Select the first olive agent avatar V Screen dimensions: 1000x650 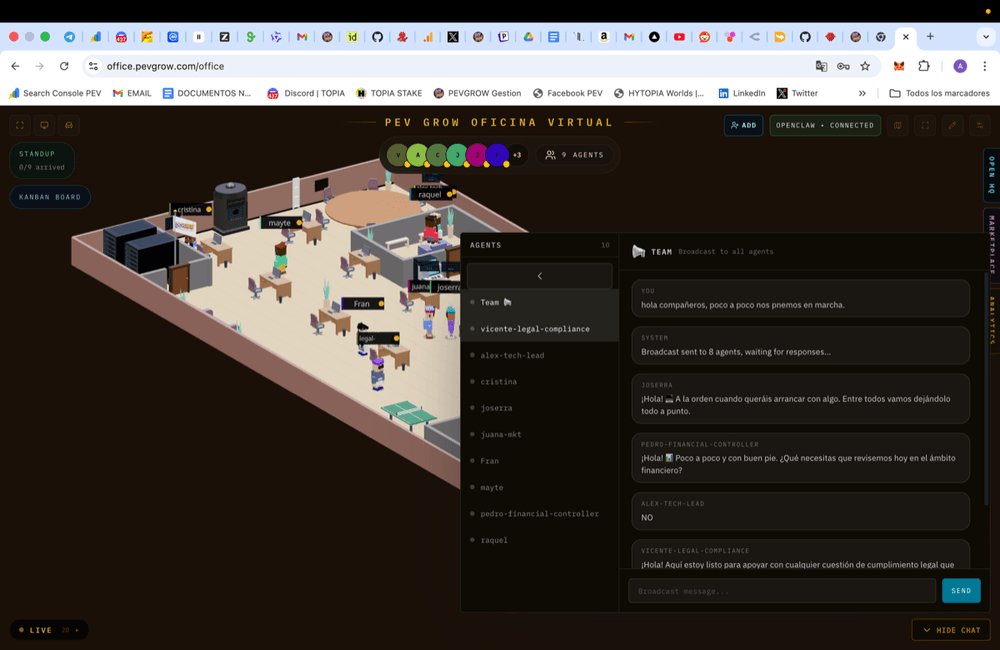click(x=397, y=155)
